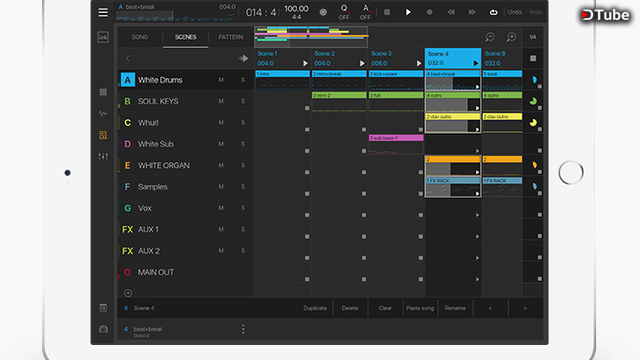Go to next scene with > button
Viewport: 640px width, 360px height.
point(525,308)
